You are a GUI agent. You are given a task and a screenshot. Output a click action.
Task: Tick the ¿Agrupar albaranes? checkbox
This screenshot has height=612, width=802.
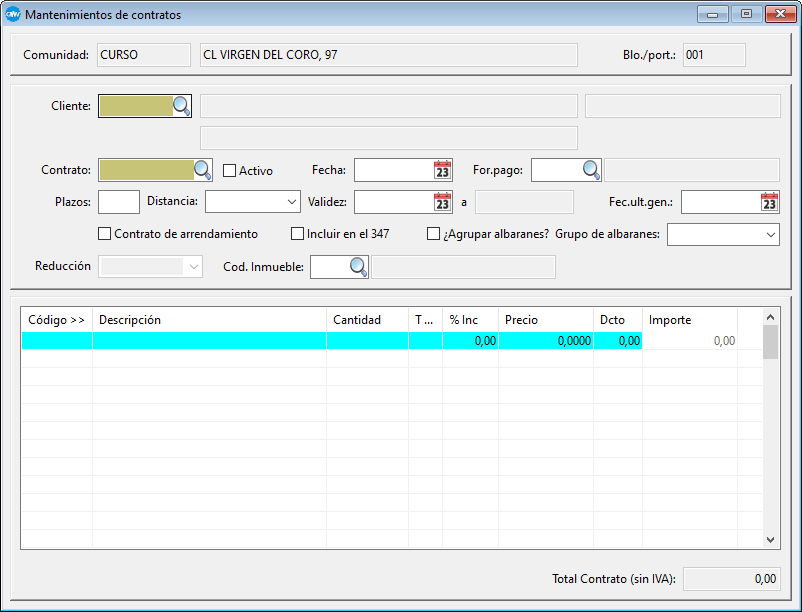click(433, 234)
